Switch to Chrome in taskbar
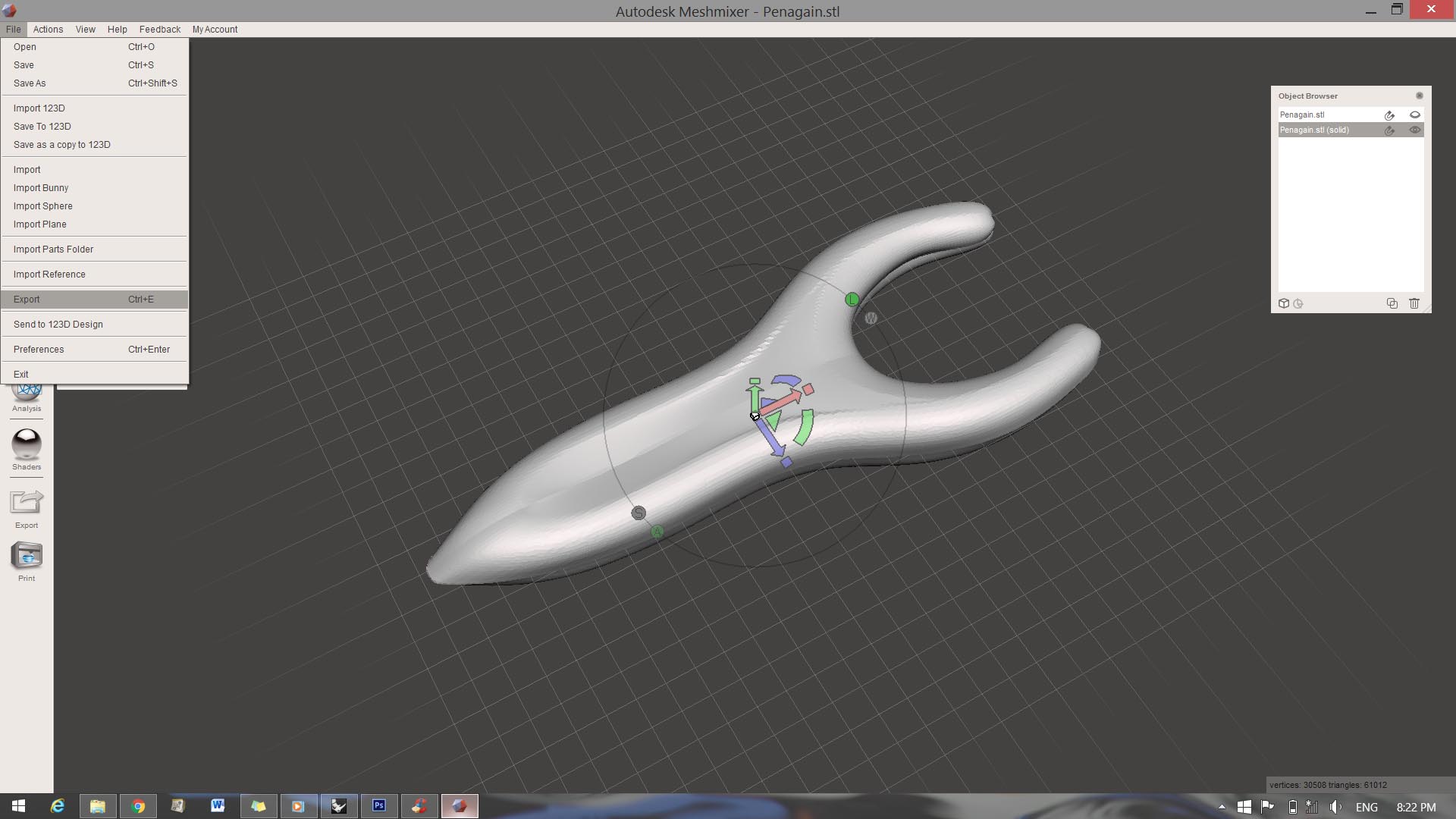This screenshot has width=1456, height=819. click(x=138, y=806)
